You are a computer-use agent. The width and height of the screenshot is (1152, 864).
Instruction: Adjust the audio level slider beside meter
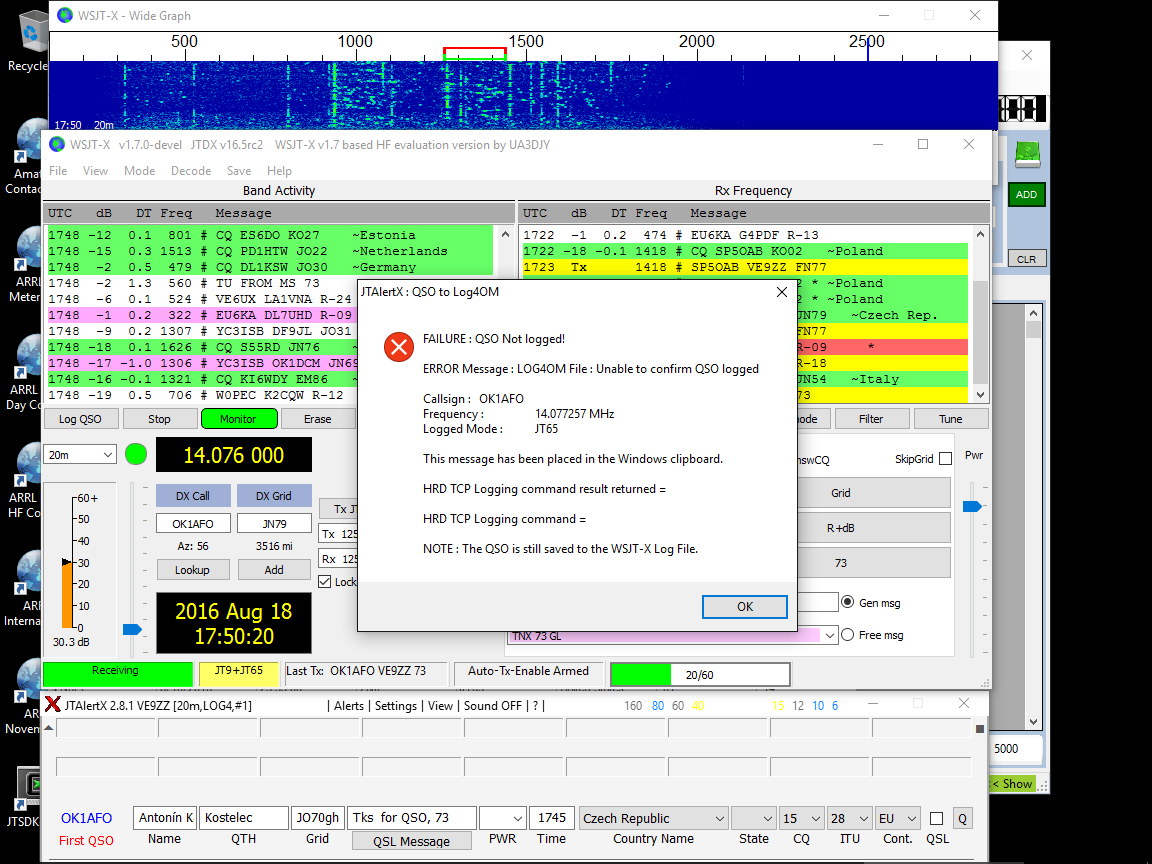(132, 629)
